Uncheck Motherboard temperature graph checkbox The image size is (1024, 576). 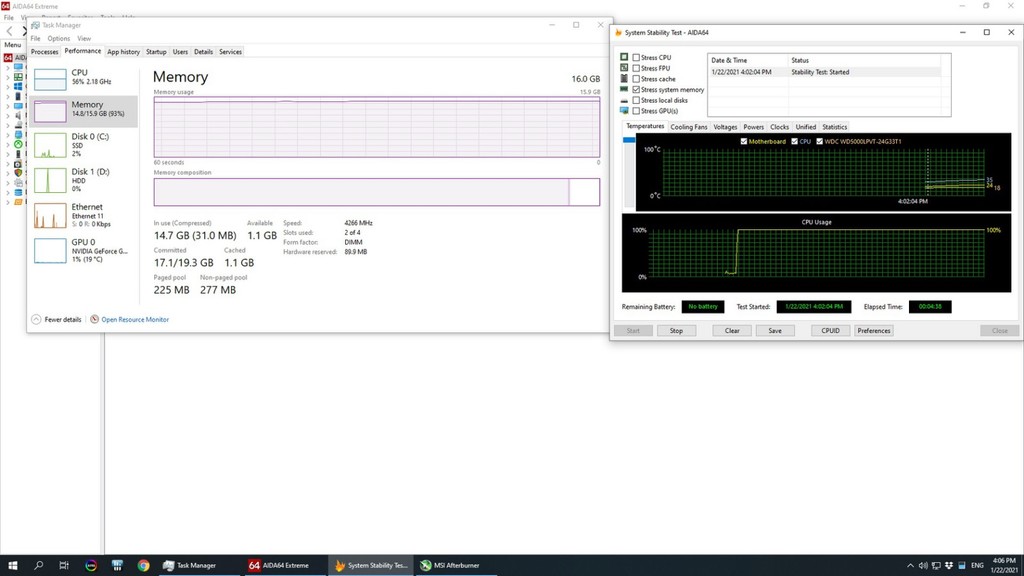(744, 141)
